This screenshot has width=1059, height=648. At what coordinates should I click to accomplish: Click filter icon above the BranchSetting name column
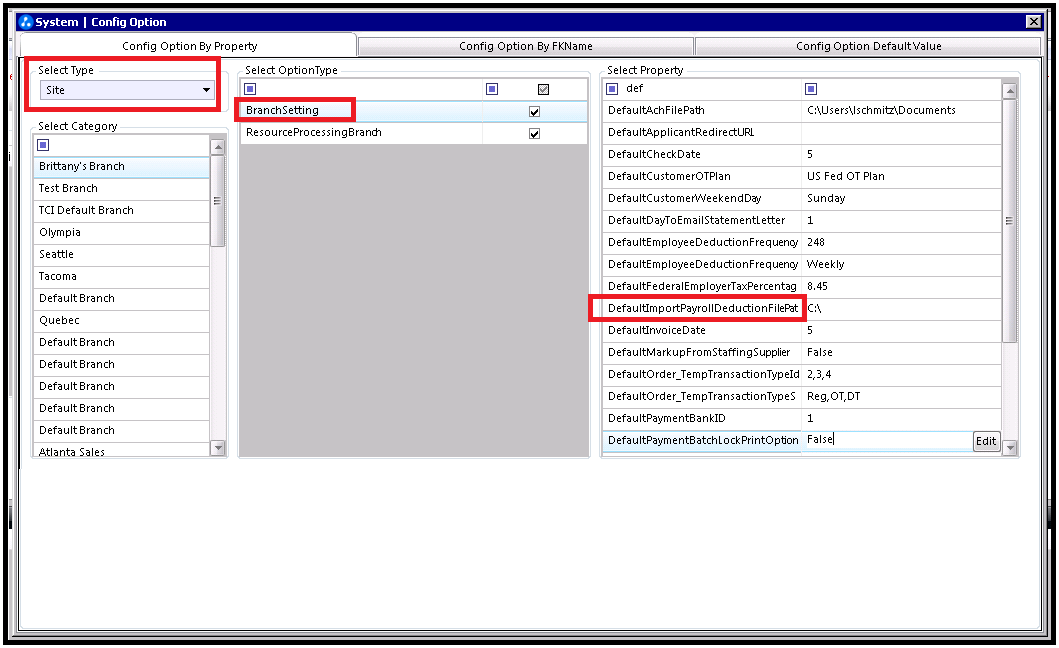coord(250,89)
